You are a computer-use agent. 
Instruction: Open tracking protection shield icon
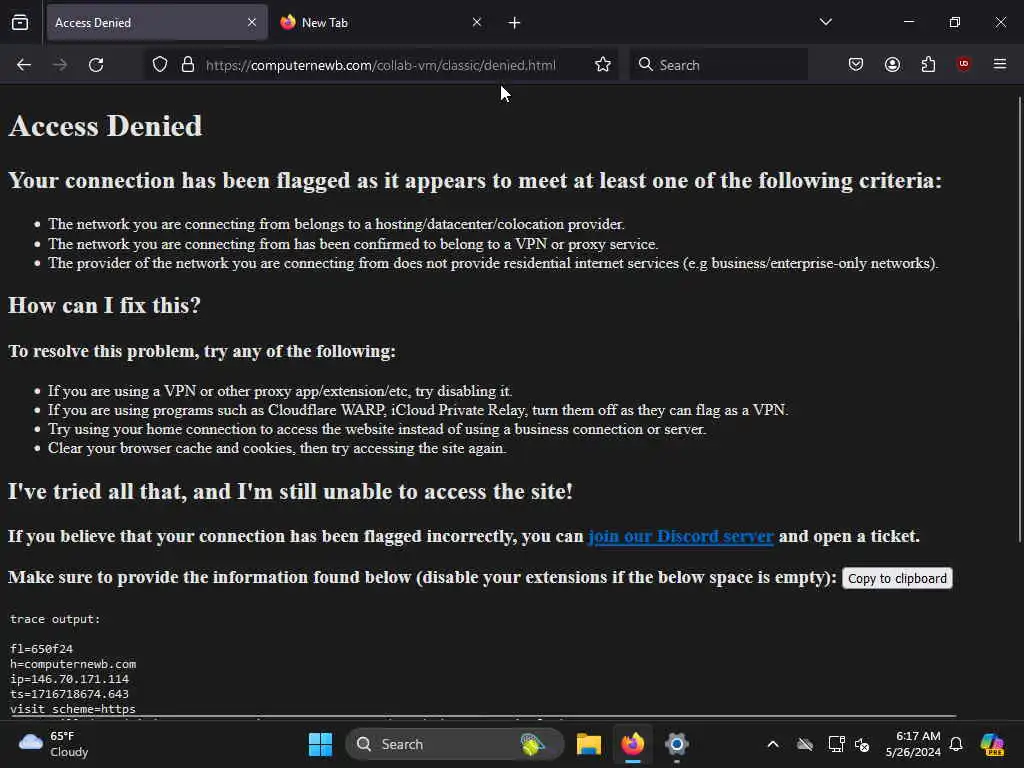[x=160, y=65]
